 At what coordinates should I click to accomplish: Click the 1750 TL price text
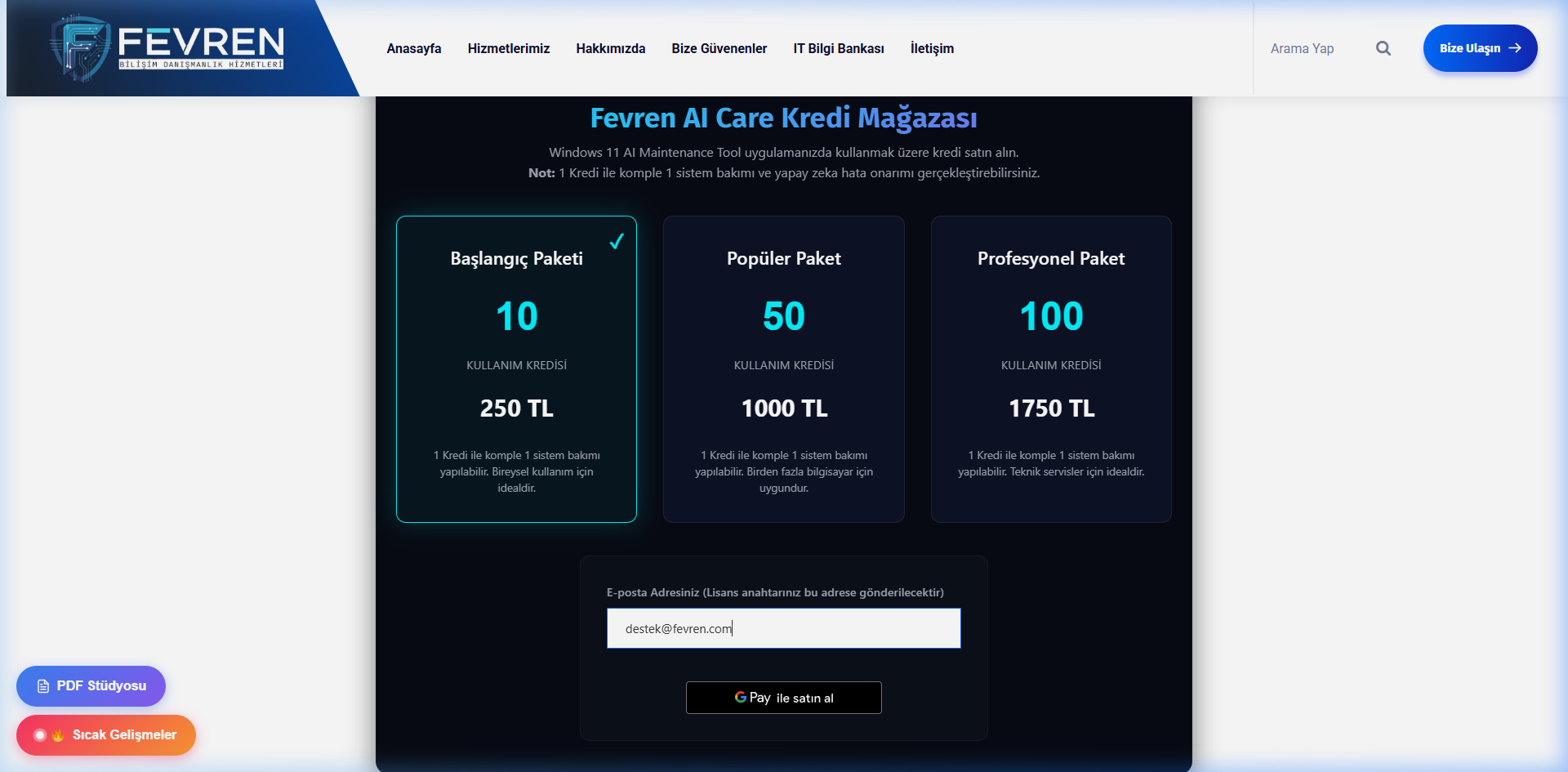pyautogui.click(x=1052, y=408)
